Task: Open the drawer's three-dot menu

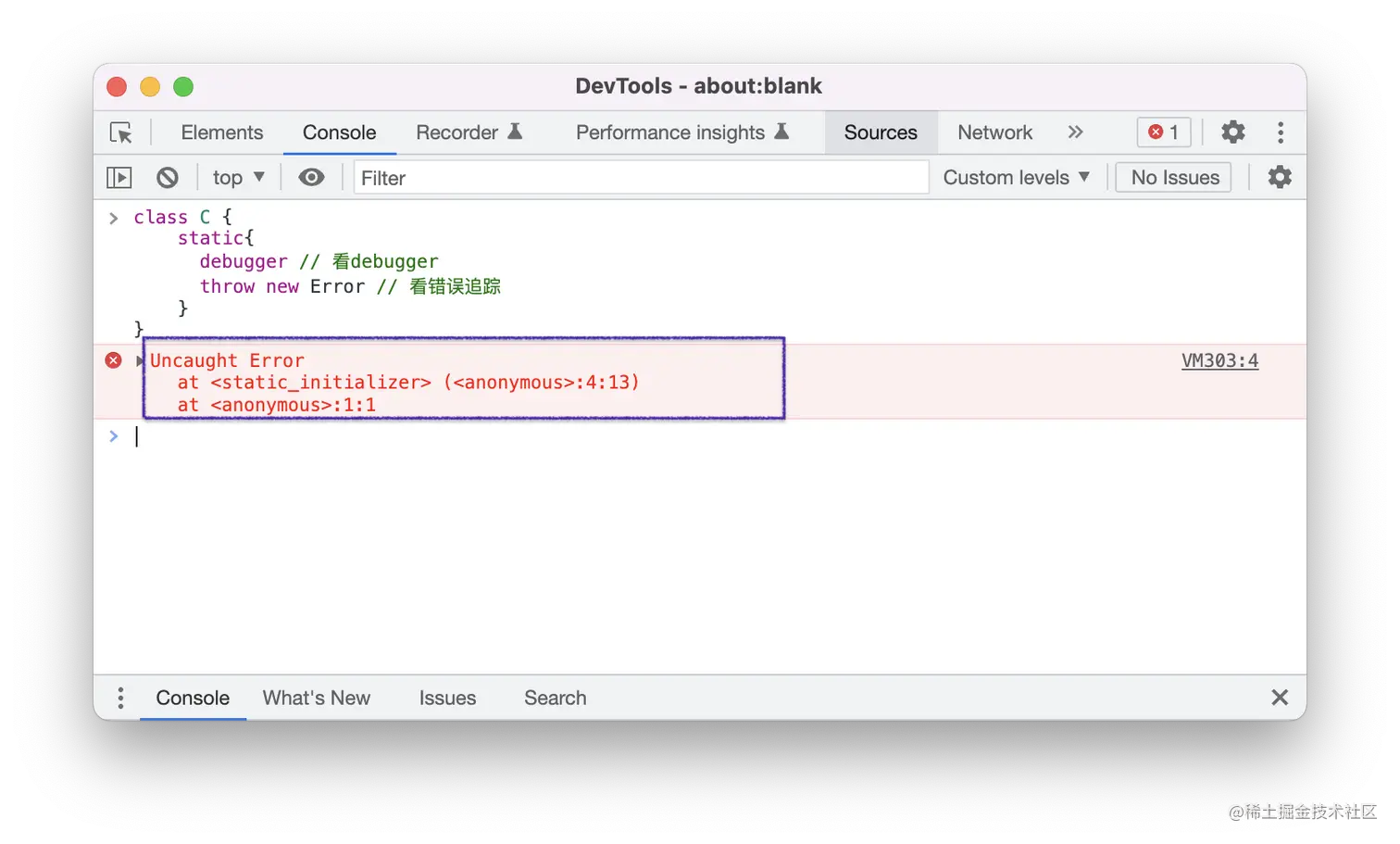Action: pyautogui.click(x=119, y=698)
